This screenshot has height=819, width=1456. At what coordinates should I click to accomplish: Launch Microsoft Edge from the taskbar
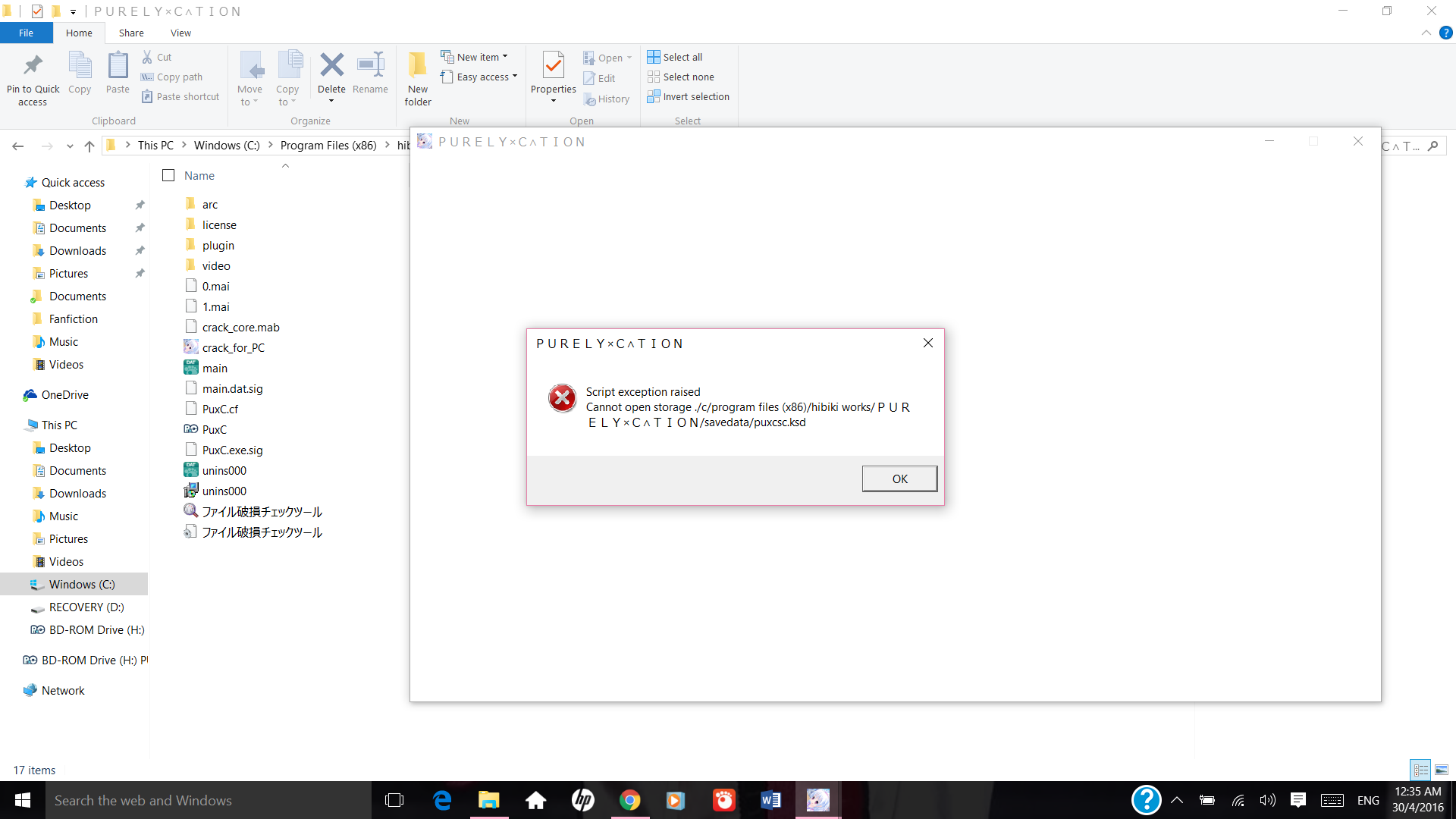442,800
